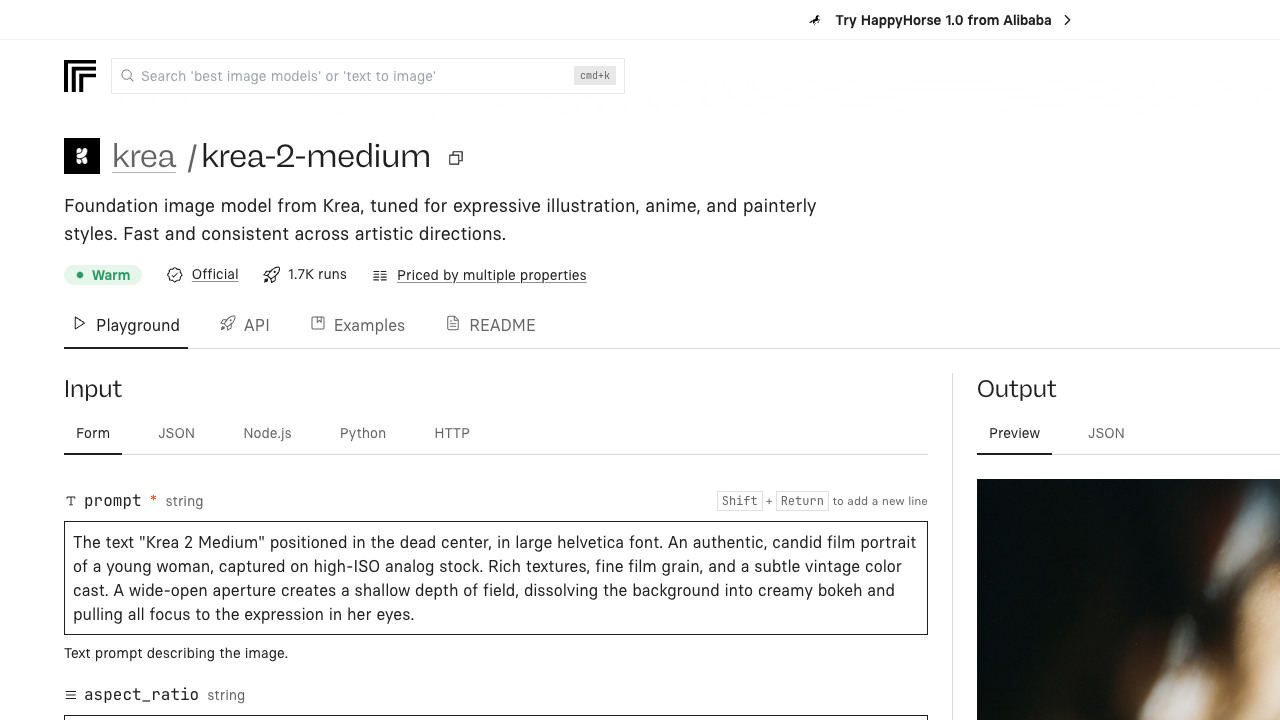Open the Try HappyHorse 1.0 banner link
This screenshot has height=720, width=1280.
[x=943, y=20]
